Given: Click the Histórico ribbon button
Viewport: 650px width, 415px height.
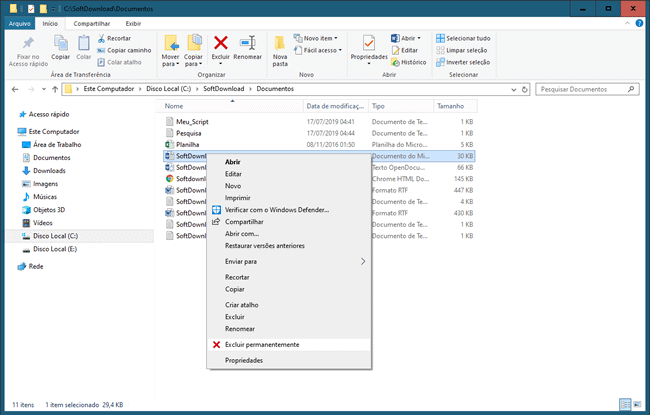Looking at the screenshot, I should [408, 62].
